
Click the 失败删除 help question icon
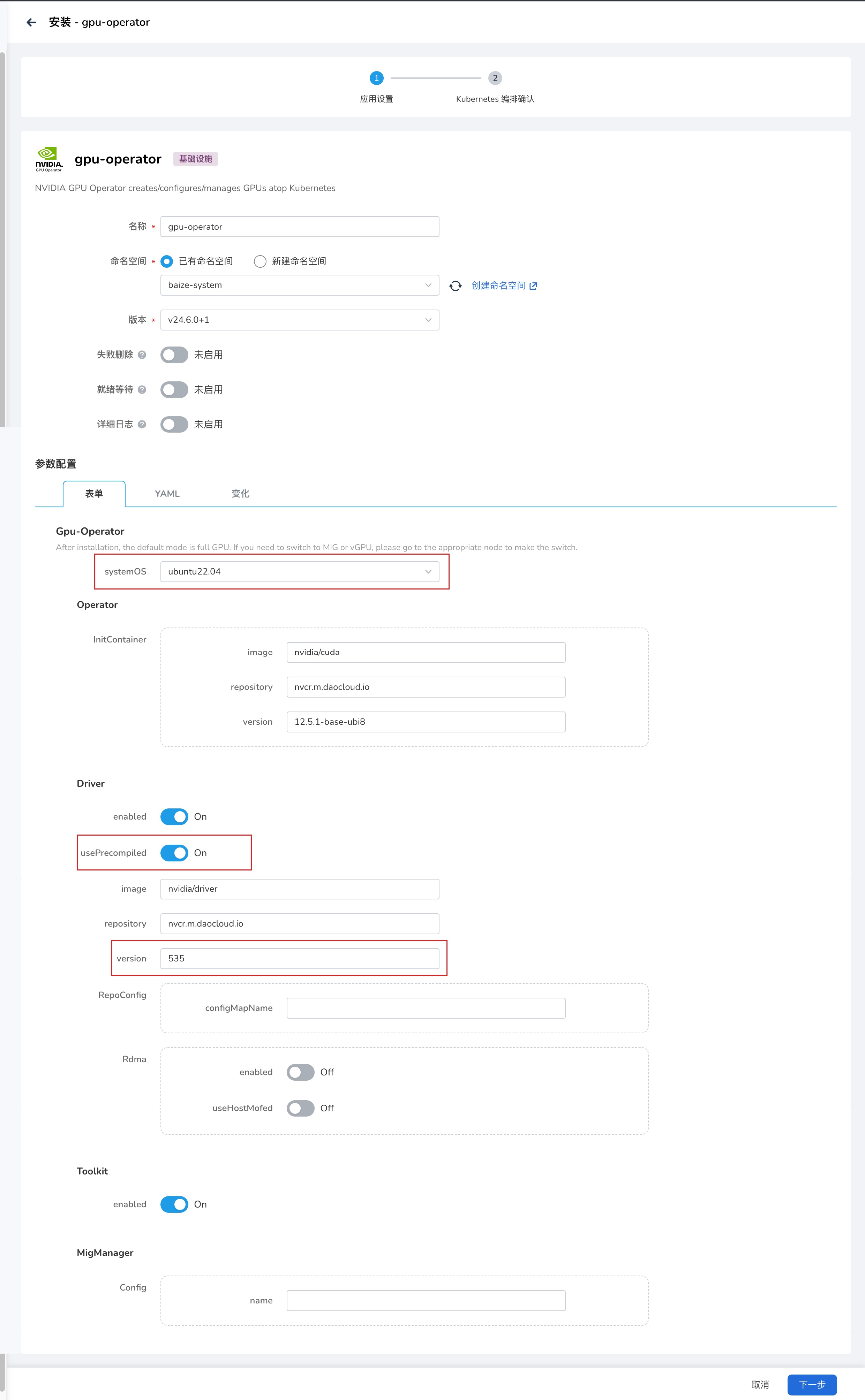142,355
